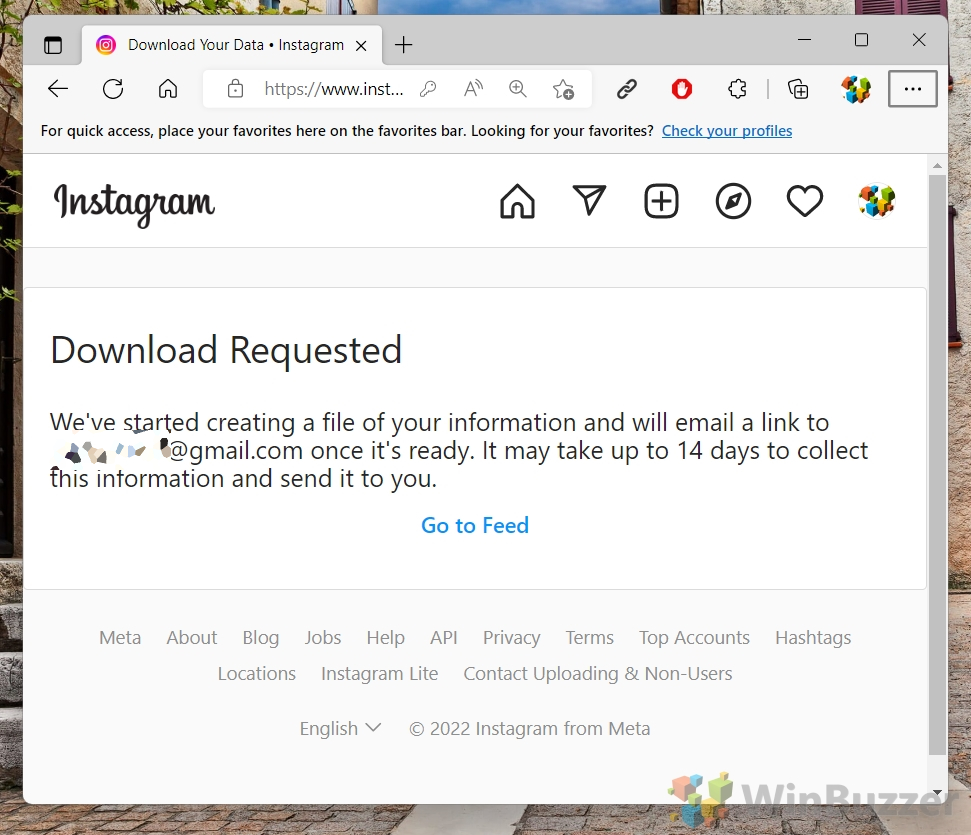Close the browser window
The width and height of the screenshot is (971, 835).
click(919, 40)
